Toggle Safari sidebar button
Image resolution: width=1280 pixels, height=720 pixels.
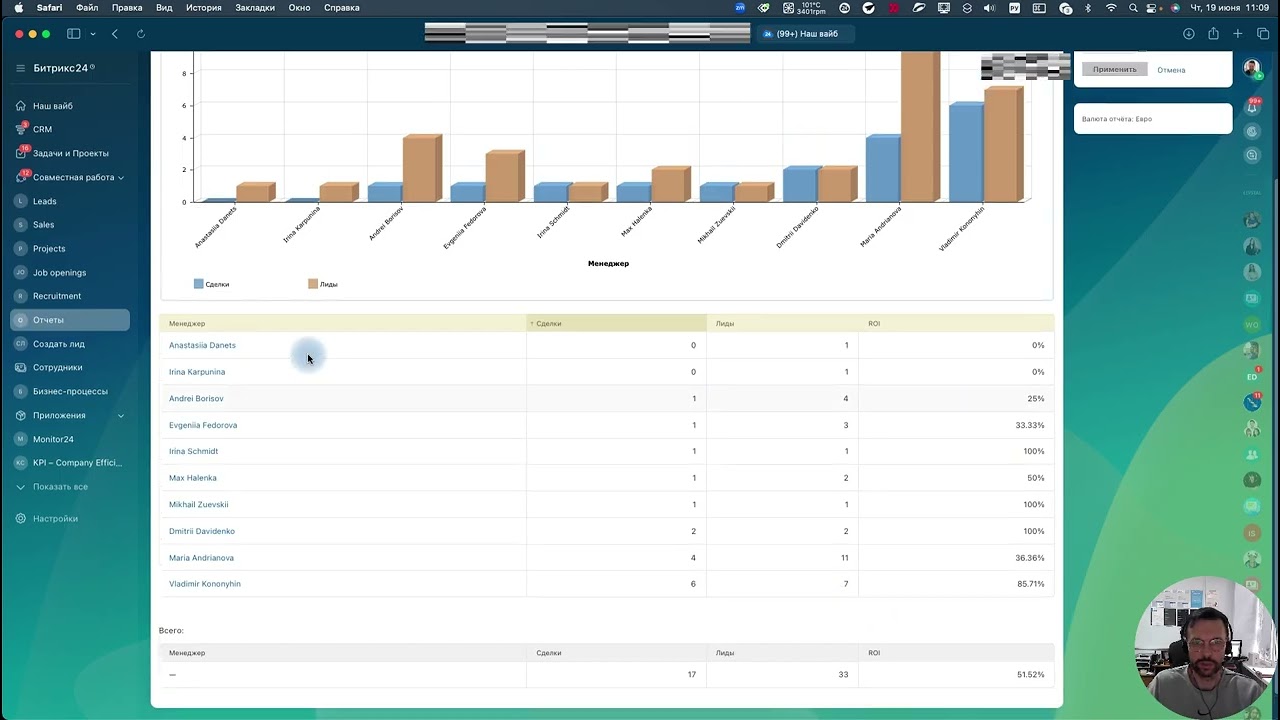pyautogui.click(x=73, y=34)
